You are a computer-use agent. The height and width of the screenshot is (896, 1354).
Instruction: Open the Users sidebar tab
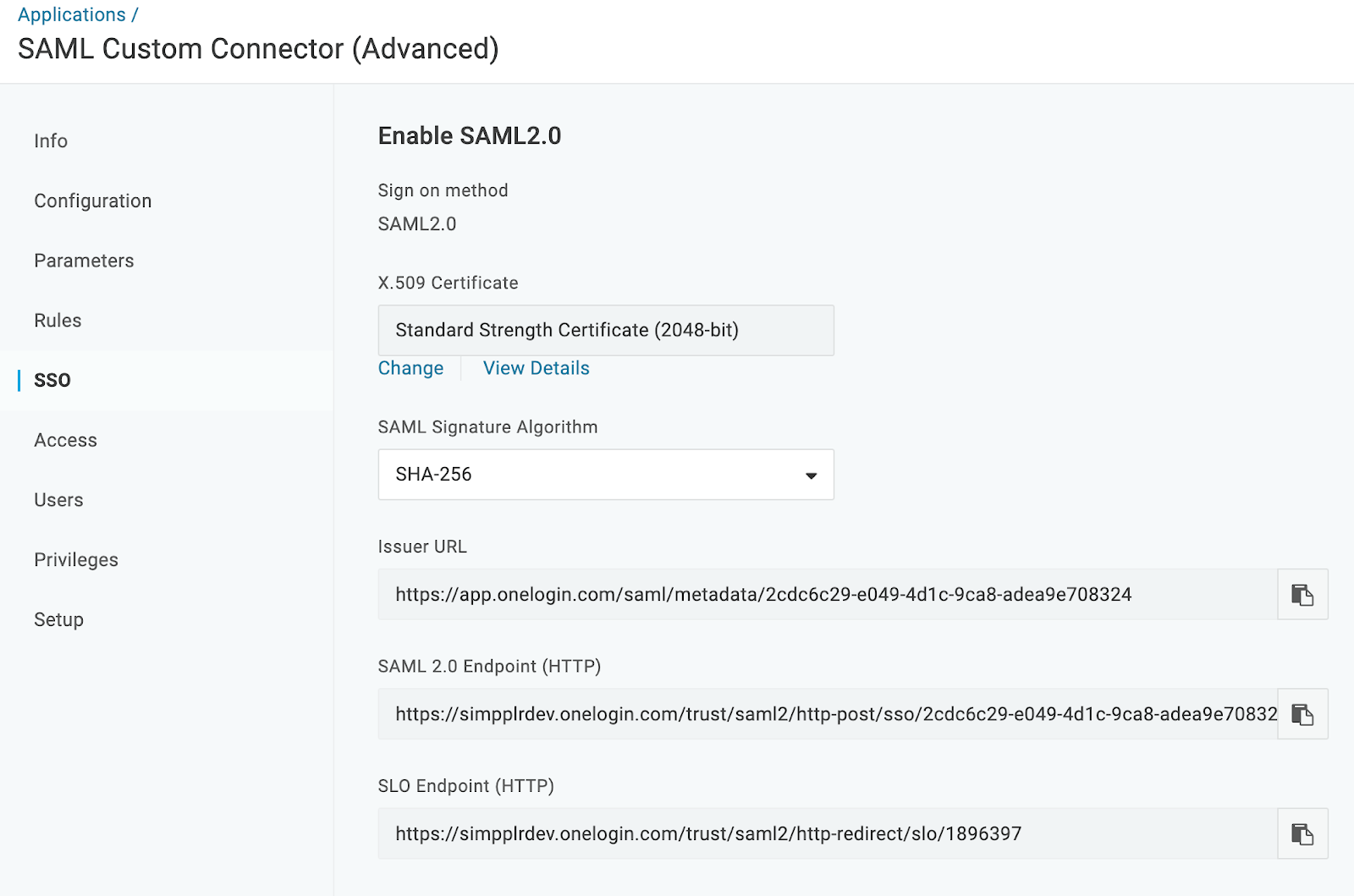click(x=58, y=500)
